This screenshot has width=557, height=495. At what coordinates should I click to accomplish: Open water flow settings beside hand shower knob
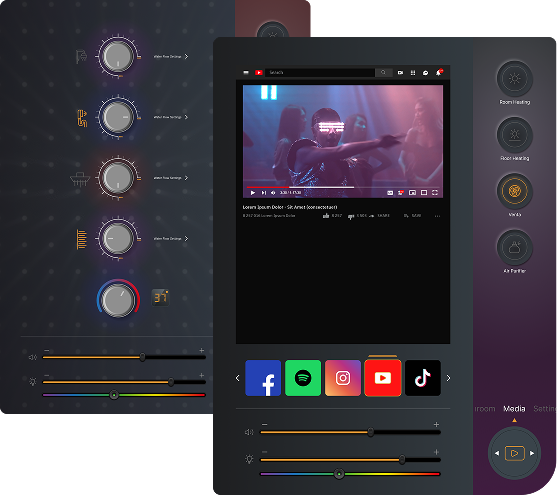tap(171, 57)
